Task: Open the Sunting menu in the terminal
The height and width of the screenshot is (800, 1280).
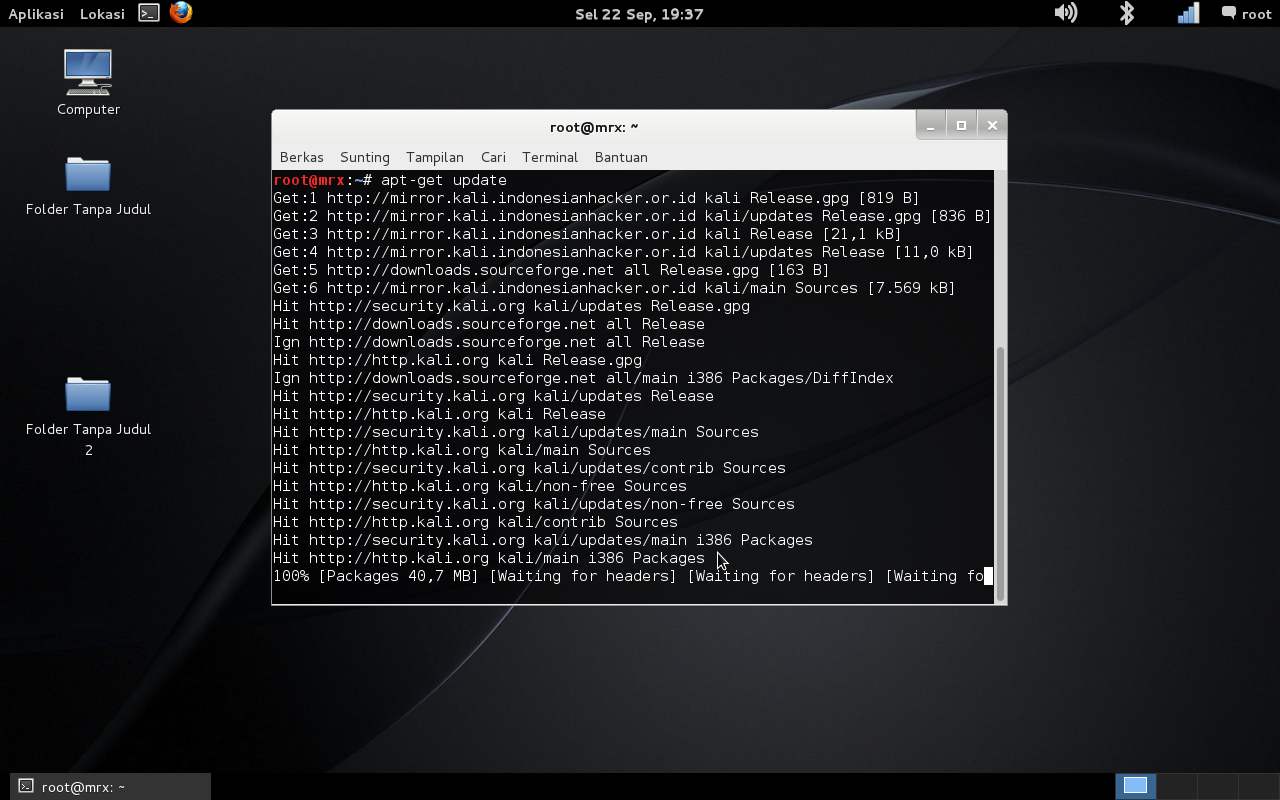Action: point(365,157)
